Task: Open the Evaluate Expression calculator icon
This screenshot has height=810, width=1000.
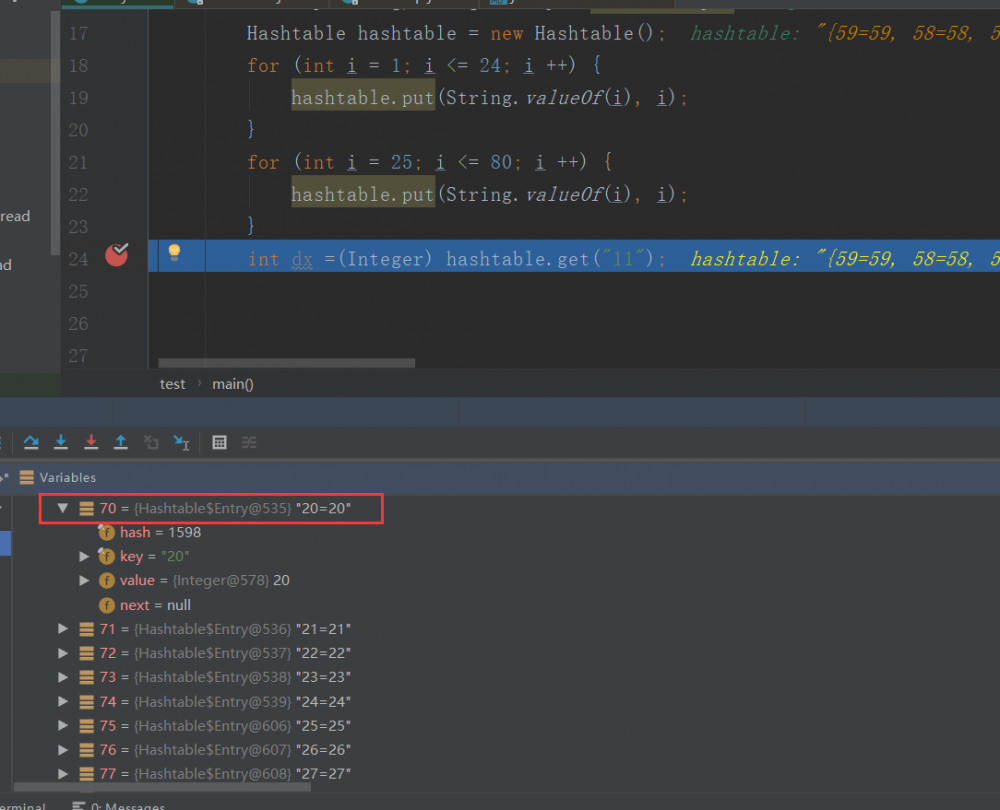Action: coord(219,442)
